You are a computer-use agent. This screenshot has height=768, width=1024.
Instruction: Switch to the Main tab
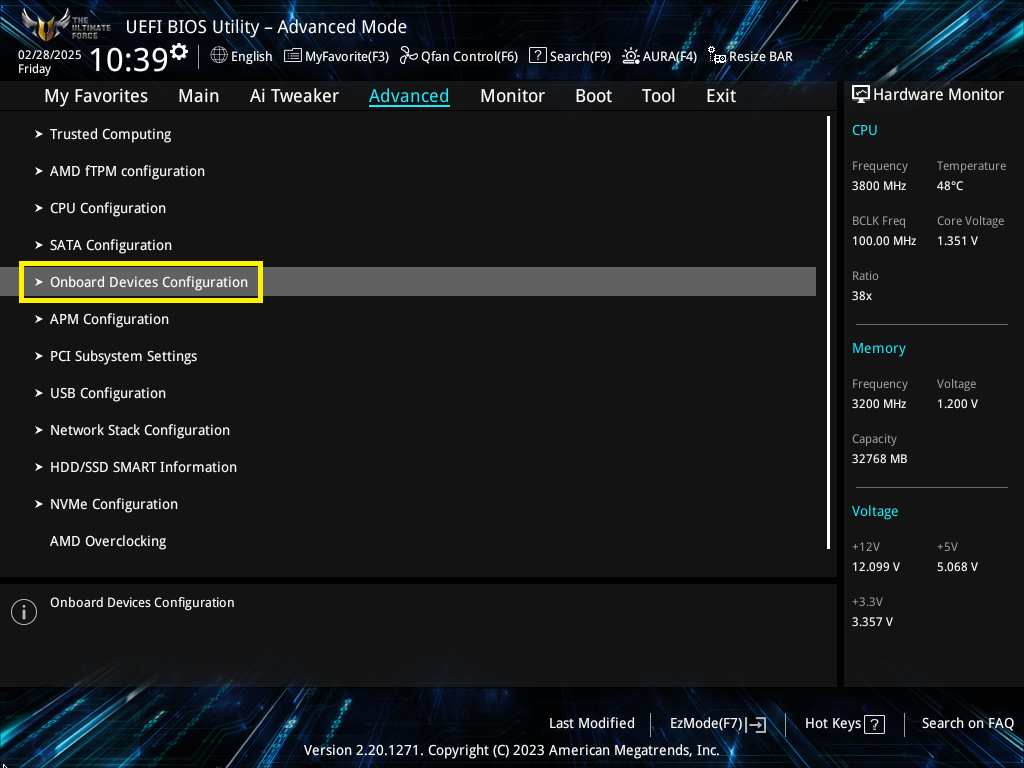[x=199, y=96]
